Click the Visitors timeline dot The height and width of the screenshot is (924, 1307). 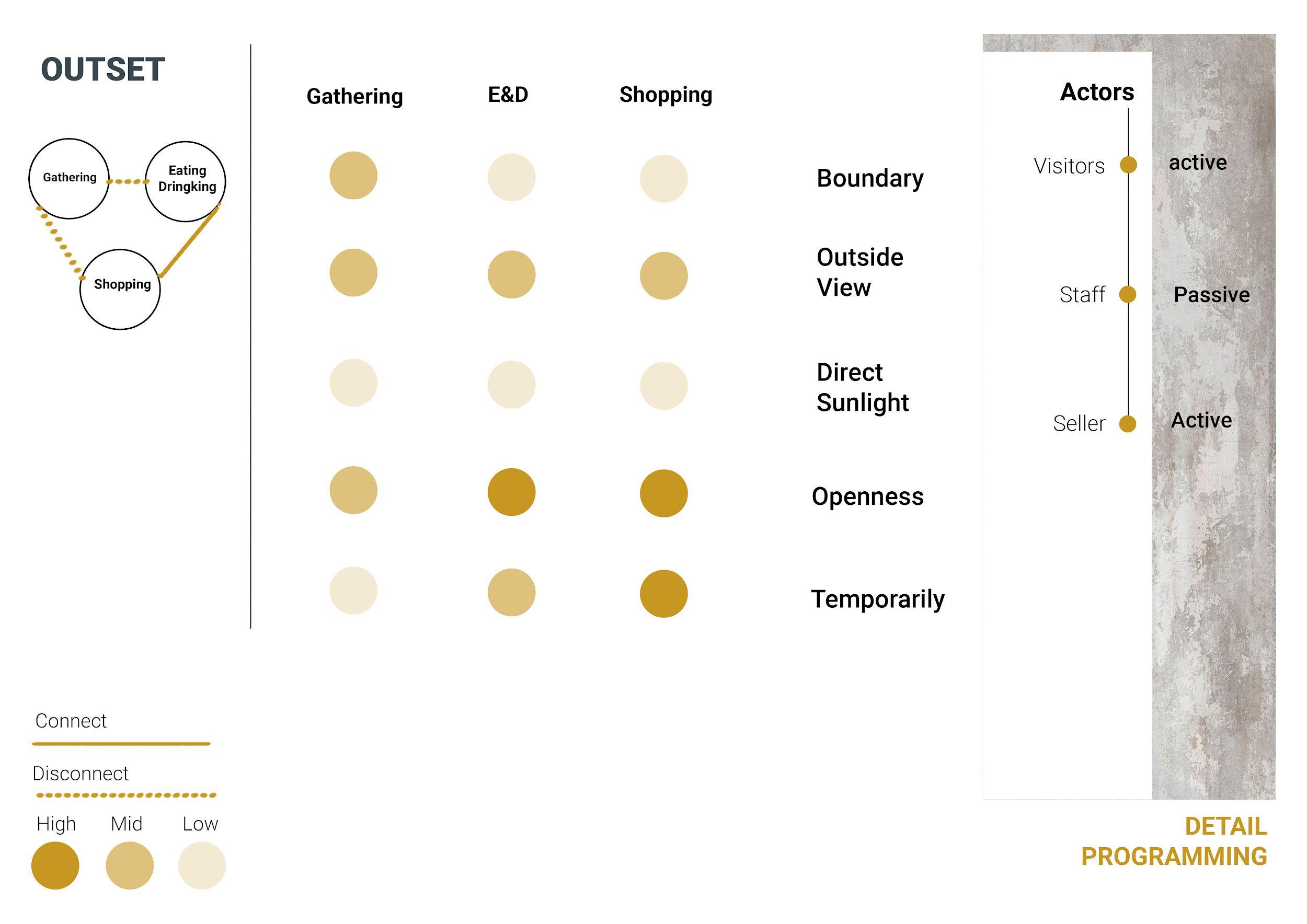(1128, 165)
